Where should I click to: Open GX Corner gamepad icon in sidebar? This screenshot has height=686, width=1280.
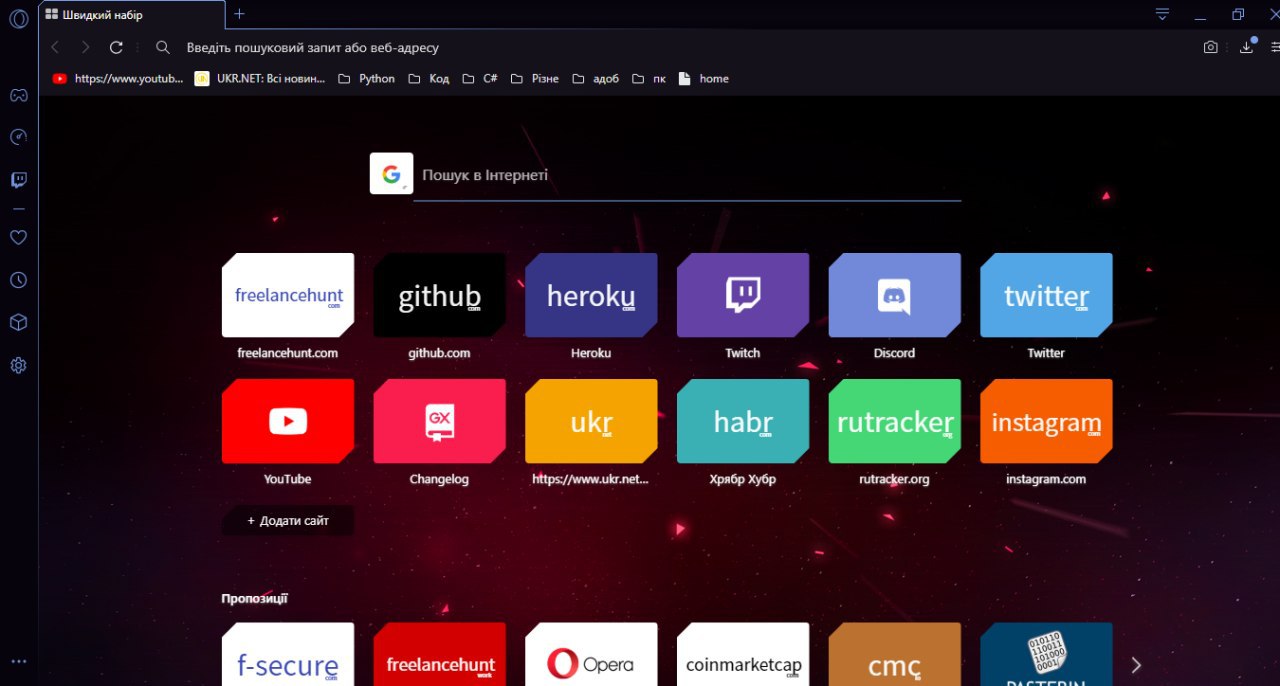click(x=18, y=95)
